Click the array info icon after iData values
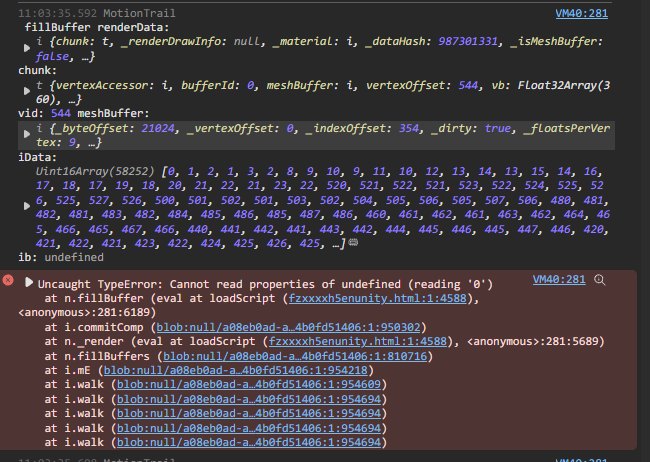The width and height of the screenshot is (650, 462). pyautogui.click(x=353, y=243)
